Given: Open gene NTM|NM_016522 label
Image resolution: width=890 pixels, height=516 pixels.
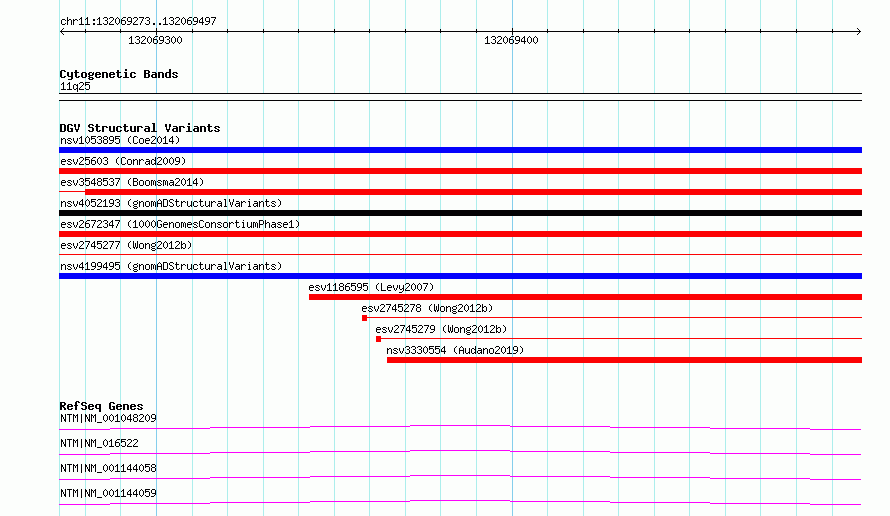Looking at the screenshot, I should [x=99, y=443].
